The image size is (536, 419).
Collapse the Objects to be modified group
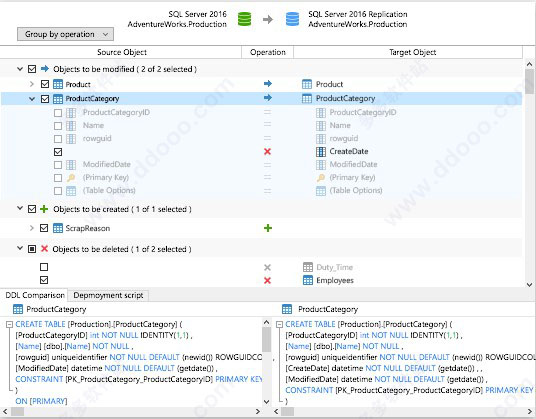click(20, 69)
